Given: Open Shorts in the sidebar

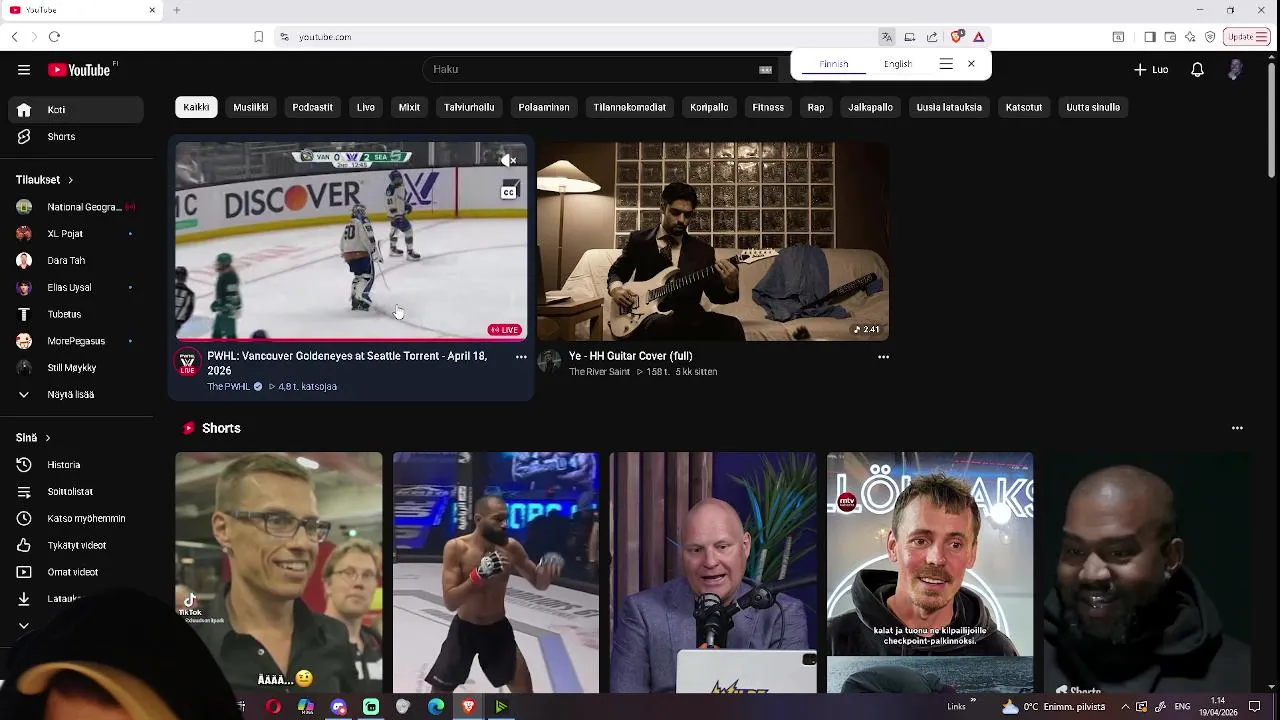Looking at the screenshot, I should 76,137.
